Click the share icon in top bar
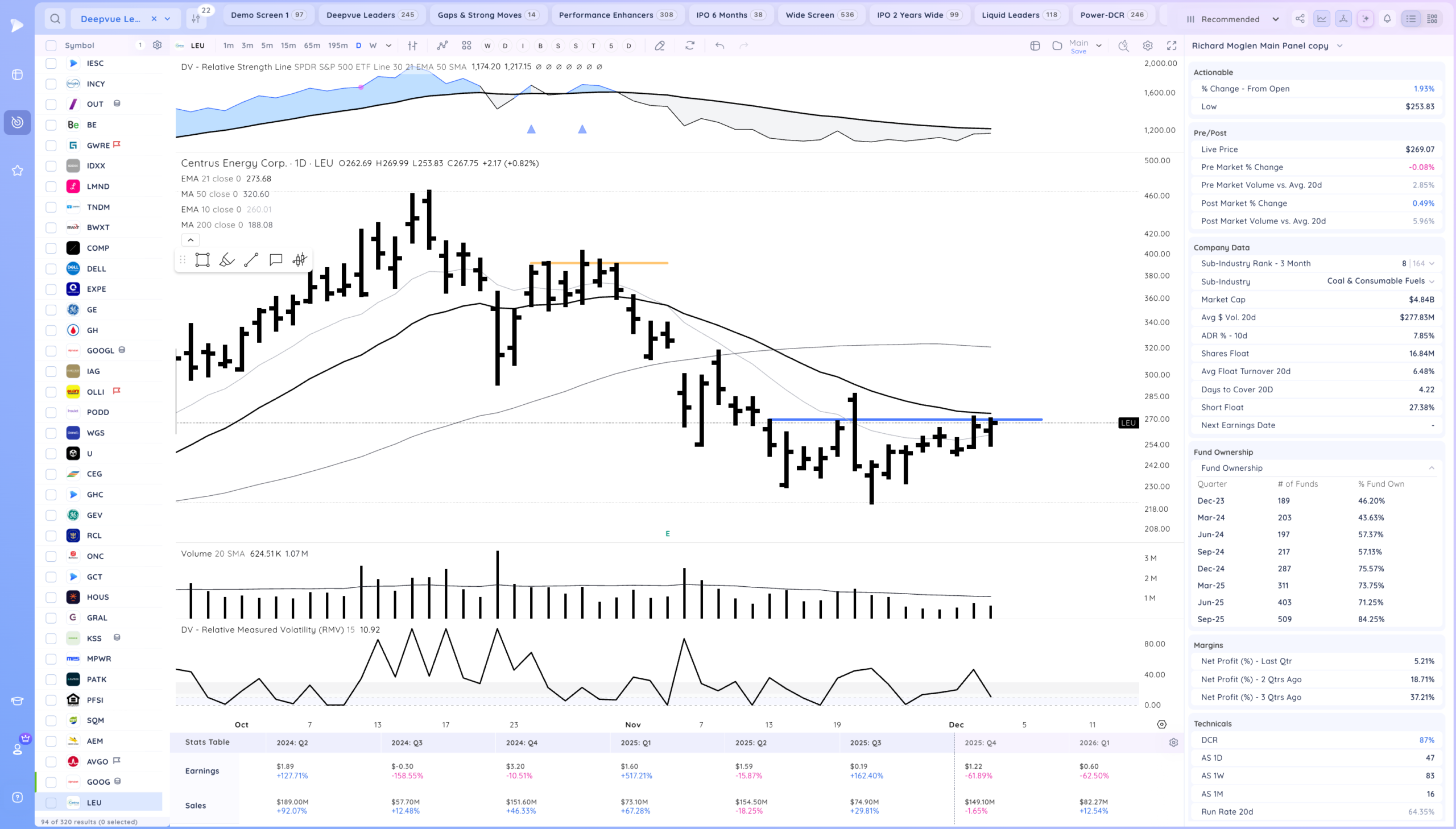The height and width of the screenshot is (829, 1456). tap(1300, 19)
